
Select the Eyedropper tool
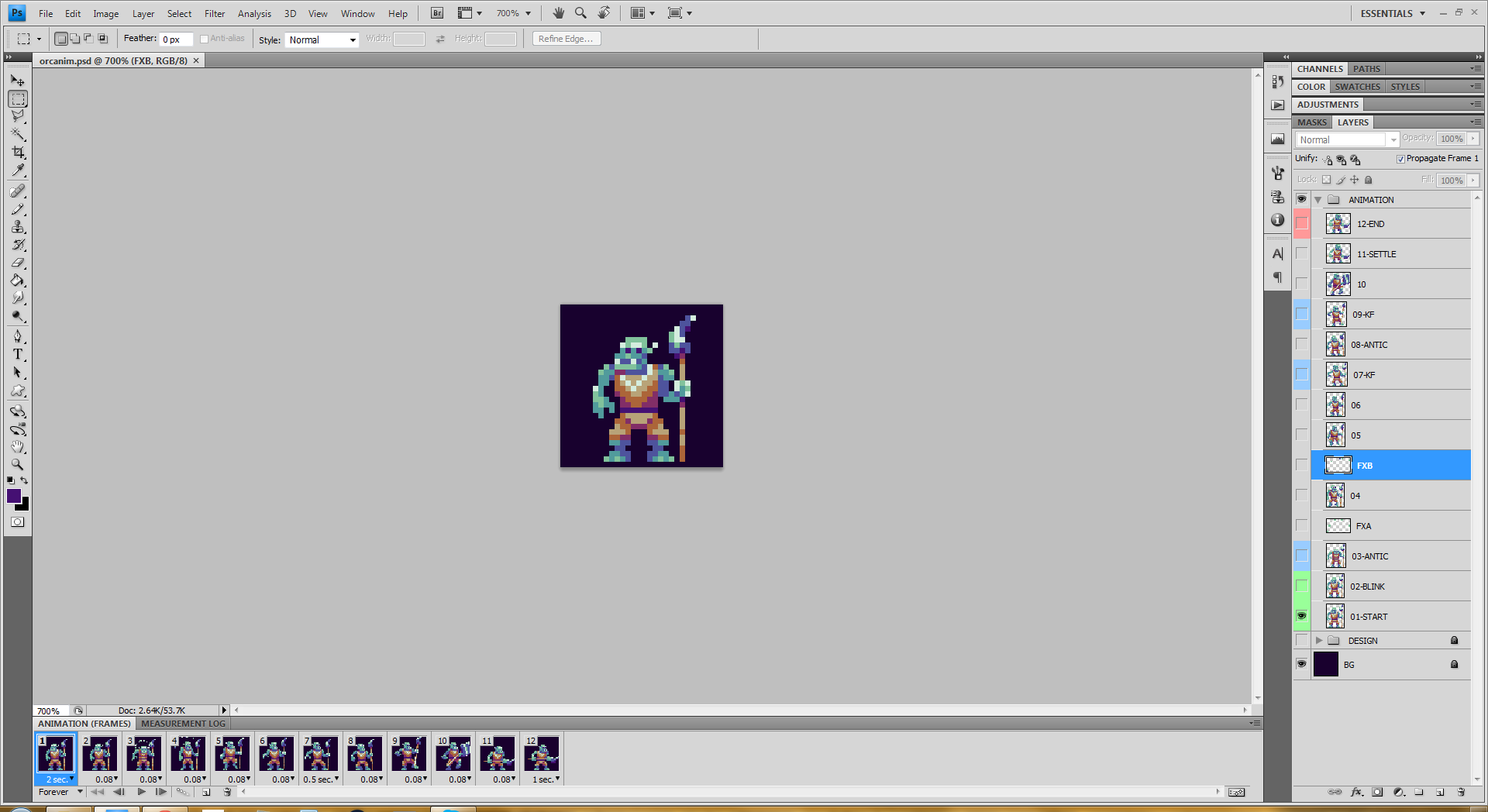18,170
